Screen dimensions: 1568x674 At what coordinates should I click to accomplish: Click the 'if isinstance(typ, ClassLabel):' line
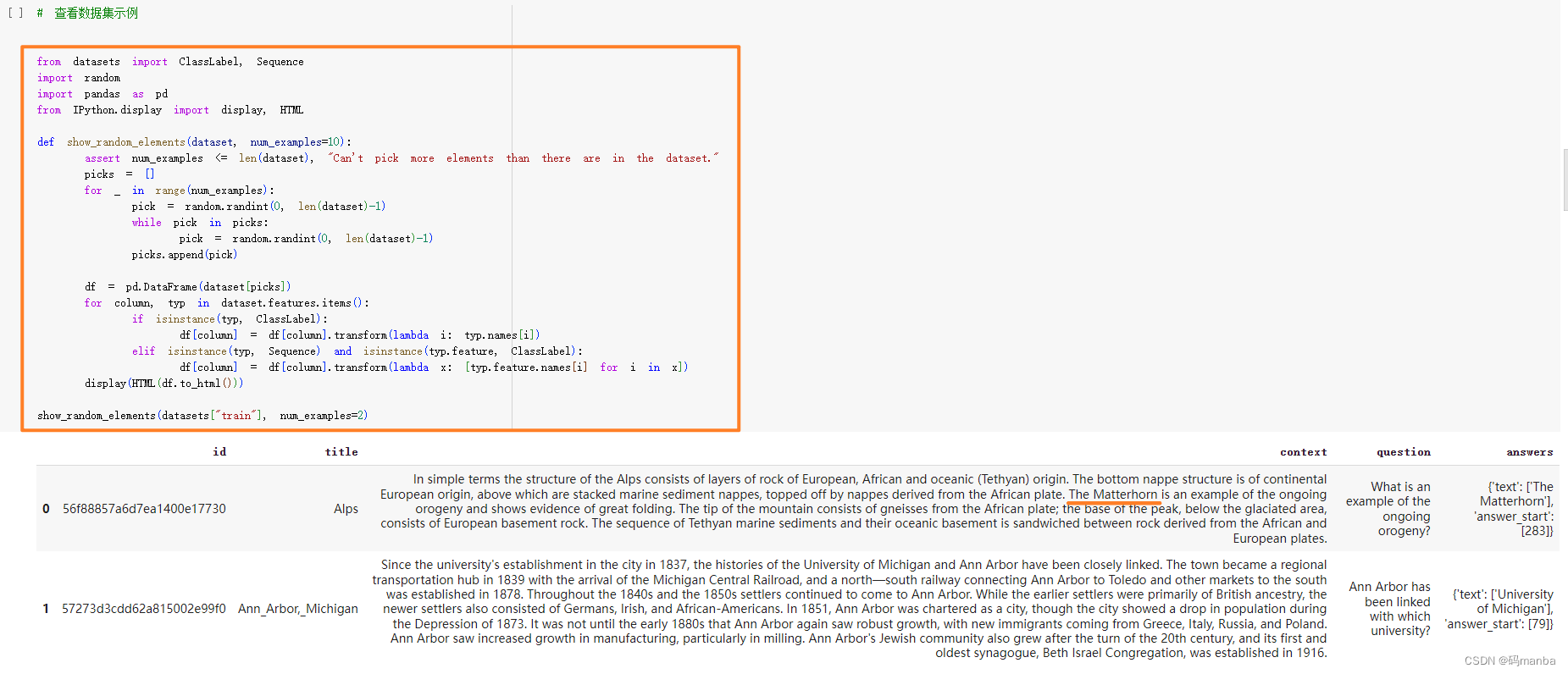[x=230, y=319]
